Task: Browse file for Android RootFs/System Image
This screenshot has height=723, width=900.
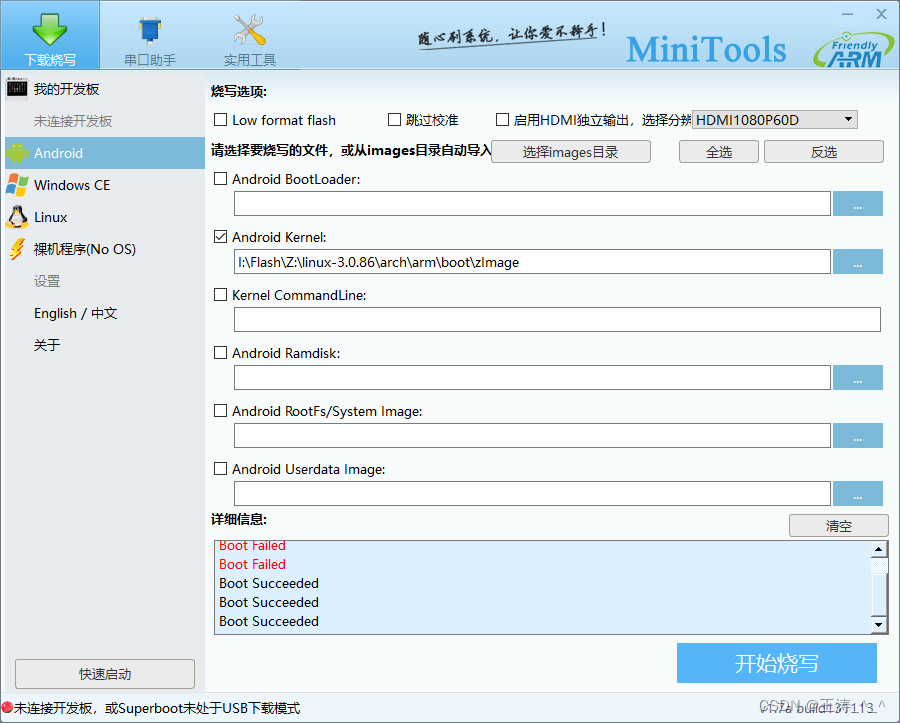Action: pos(858,436)
